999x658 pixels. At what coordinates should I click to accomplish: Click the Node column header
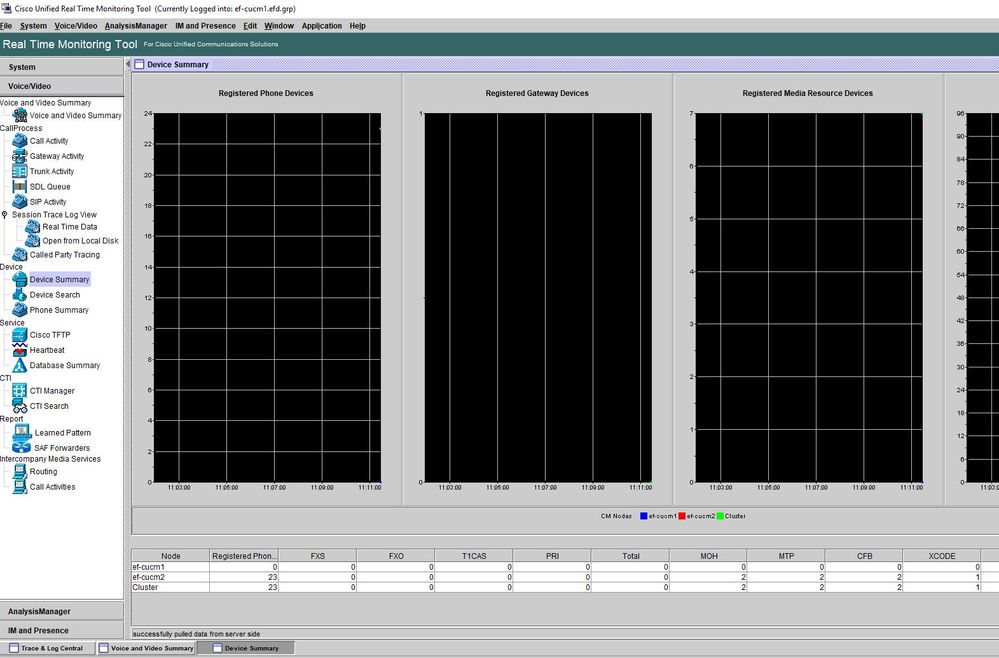pyautogui.click(x=171, y=556)
